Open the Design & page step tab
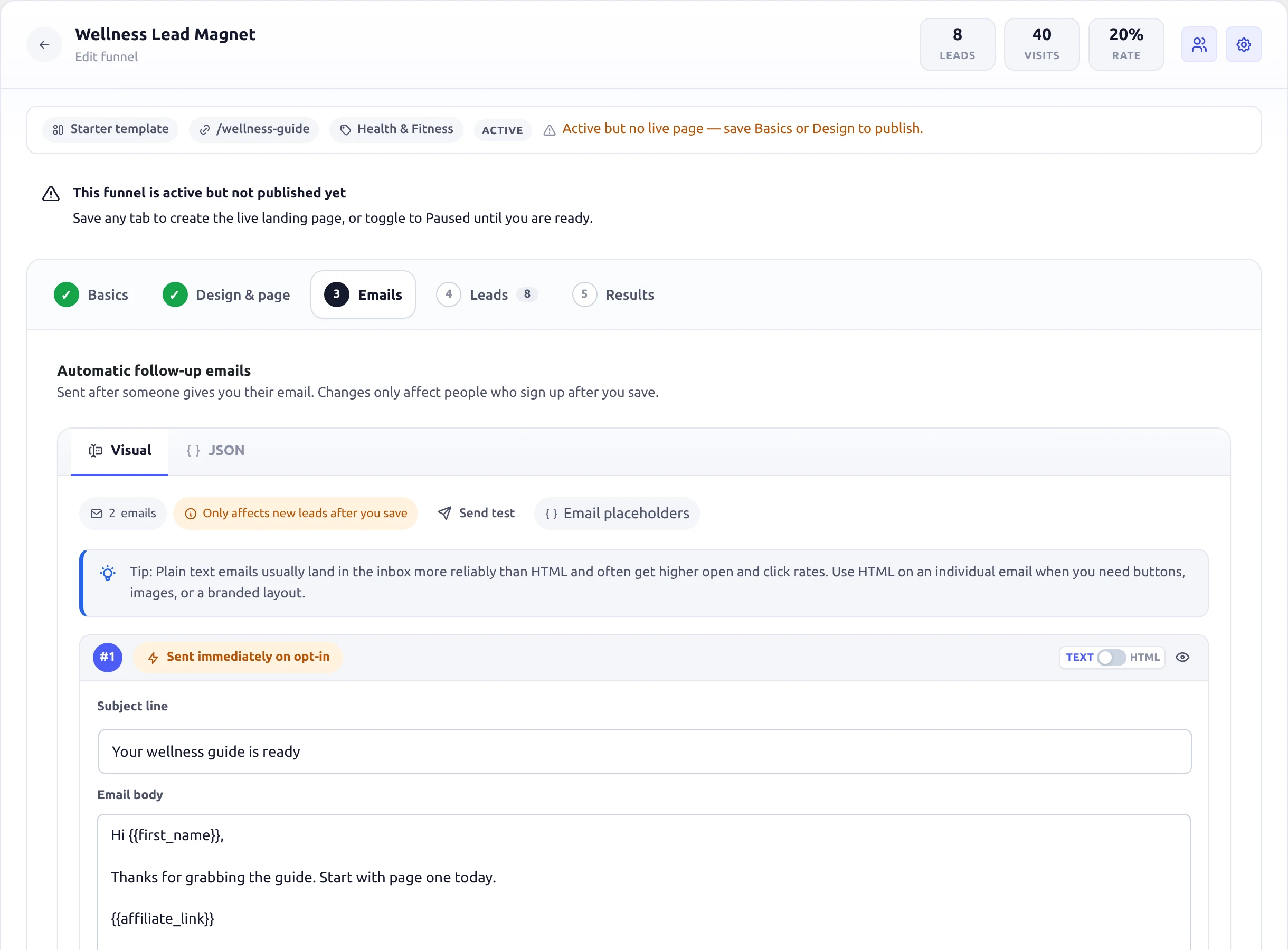The width and height of the screenshot is (1288, 950). [x=226, y=294]
